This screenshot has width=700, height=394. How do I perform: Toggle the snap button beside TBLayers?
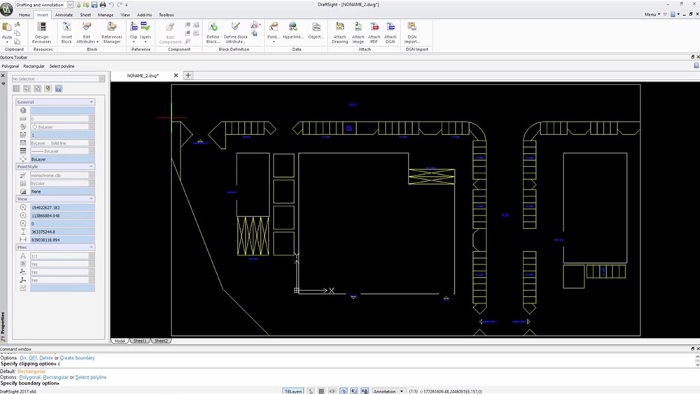click(311, 391)
